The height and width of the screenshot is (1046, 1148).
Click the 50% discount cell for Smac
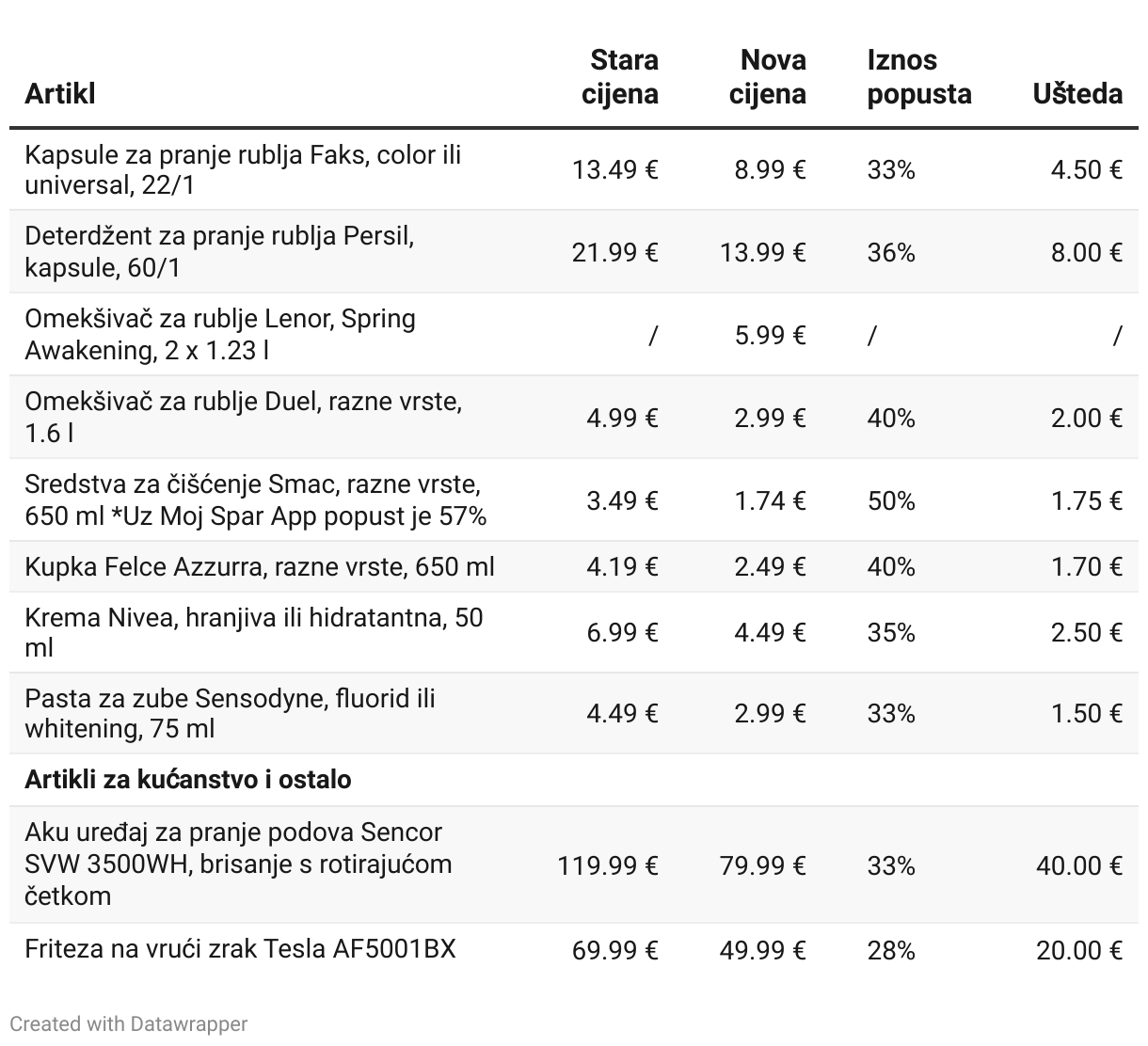pyautogui.click(x=891, y=500)
